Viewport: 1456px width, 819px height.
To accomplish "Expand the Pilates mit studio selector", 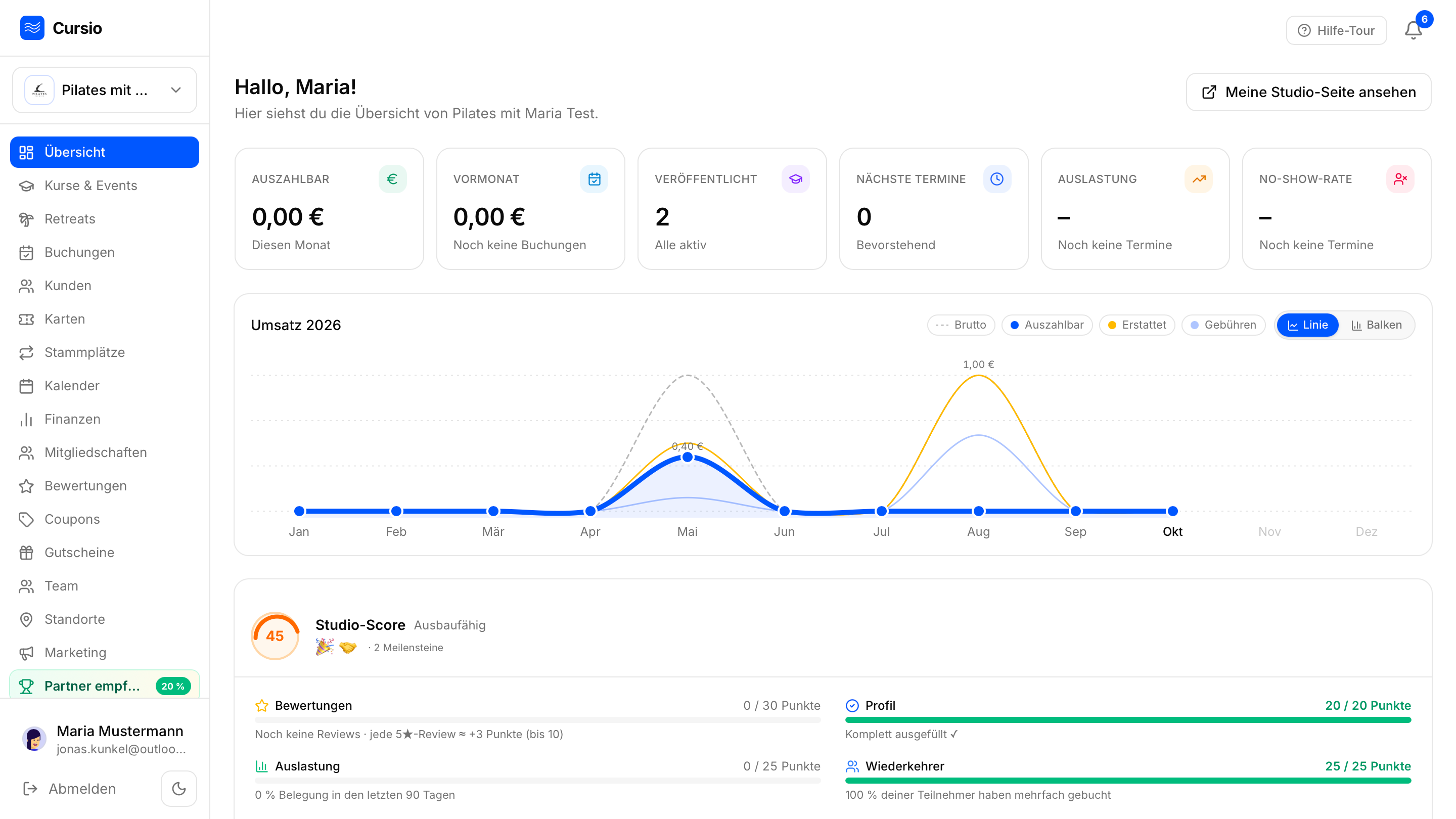I will tap(105, 90).
